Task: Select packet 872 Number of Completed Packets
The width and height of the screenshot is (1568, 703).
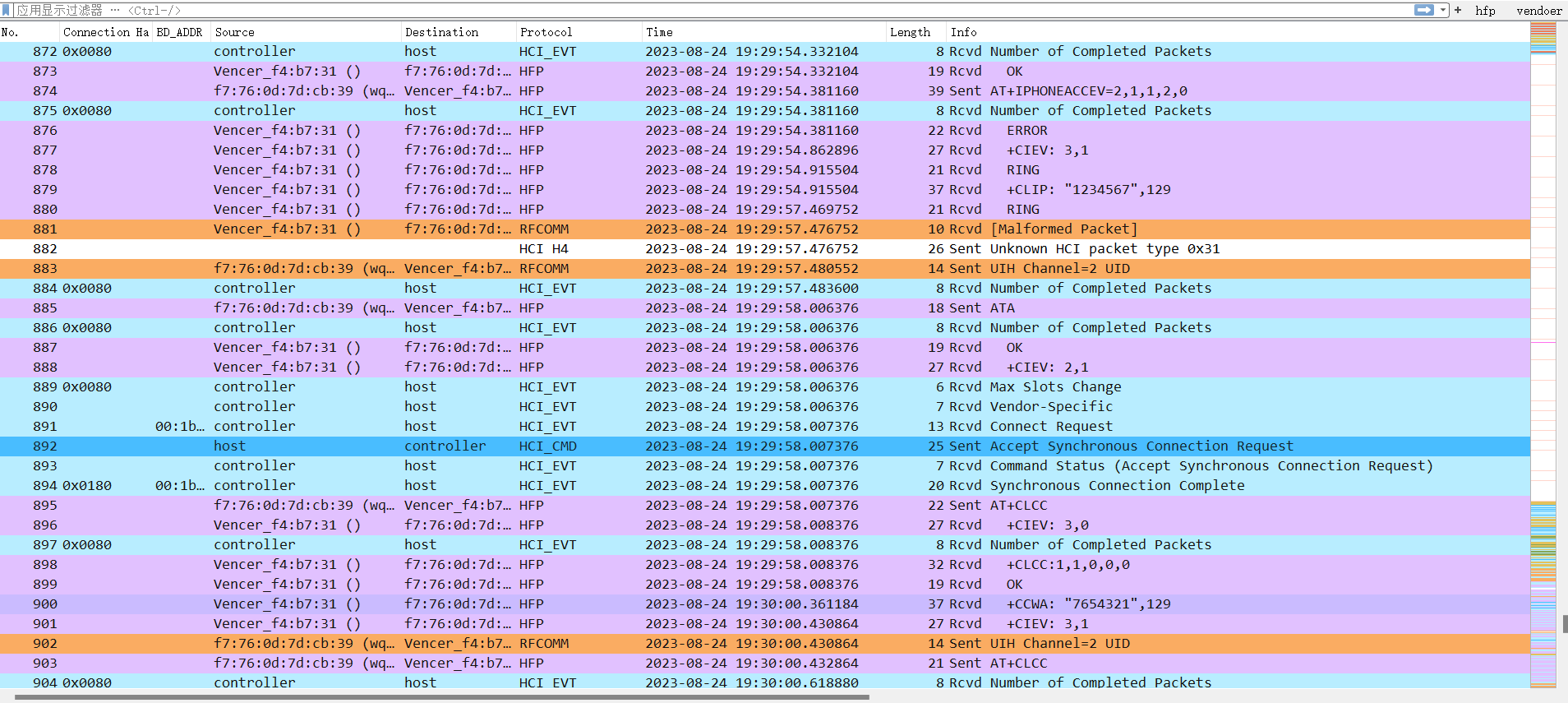Action: click(764, 51)
